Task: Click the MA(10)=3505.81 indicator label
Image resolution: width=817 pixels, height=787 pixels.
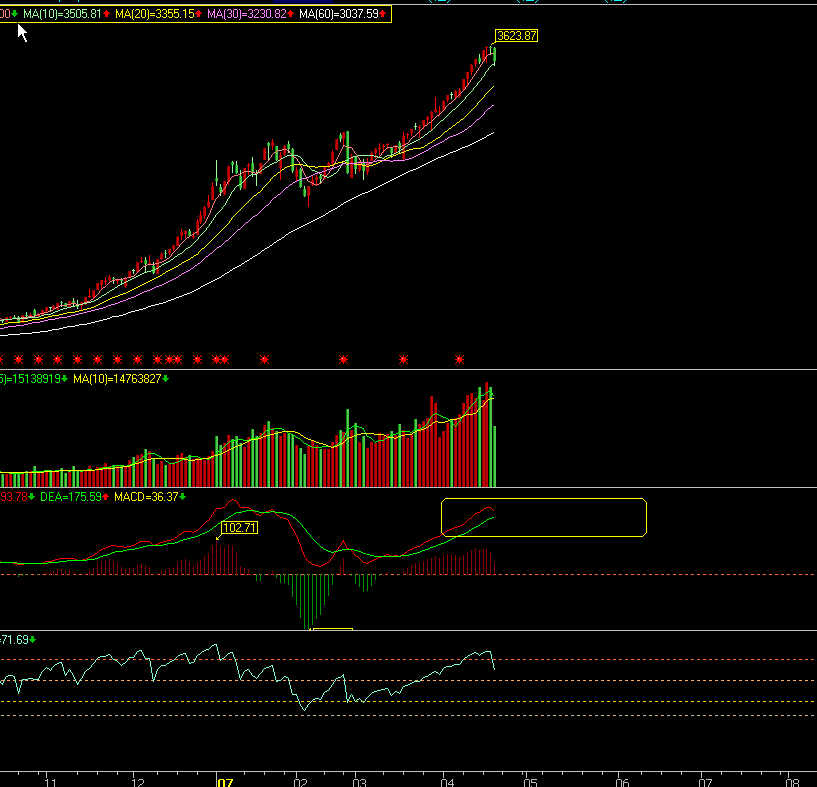Action: click(62, 14)
